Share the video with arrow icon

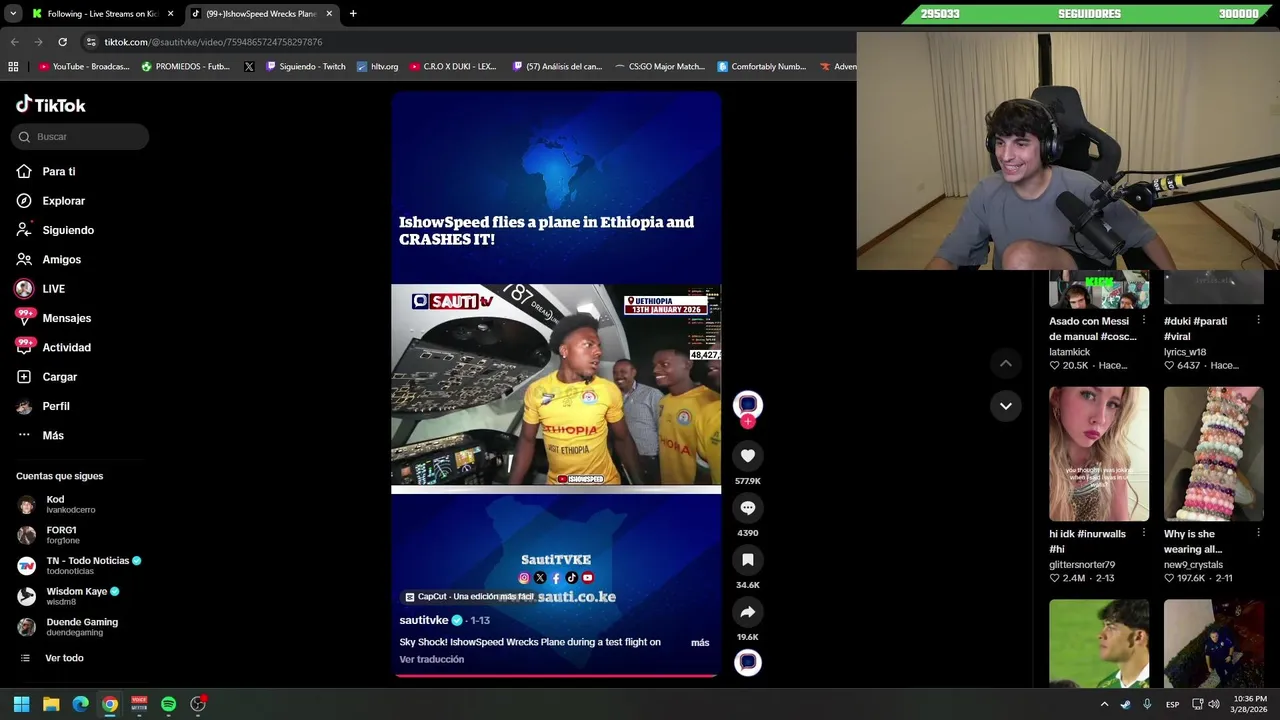[x=747, y=612]
